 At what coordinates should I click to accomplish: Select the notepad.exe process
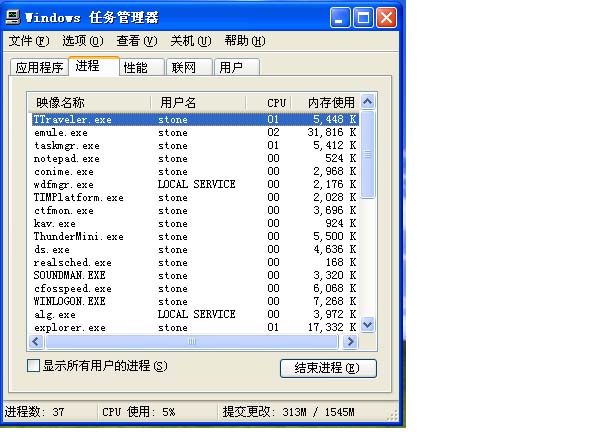pos(195,158)
